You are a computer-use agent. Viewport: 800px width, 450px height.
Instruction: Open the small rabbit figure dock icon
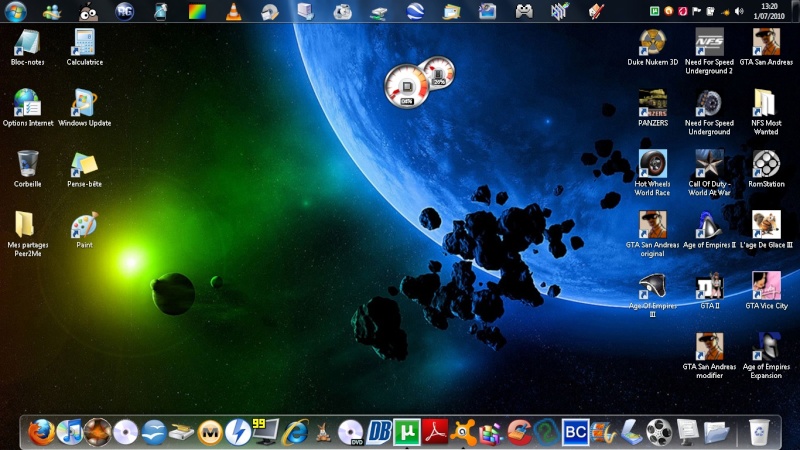[322, 433]
